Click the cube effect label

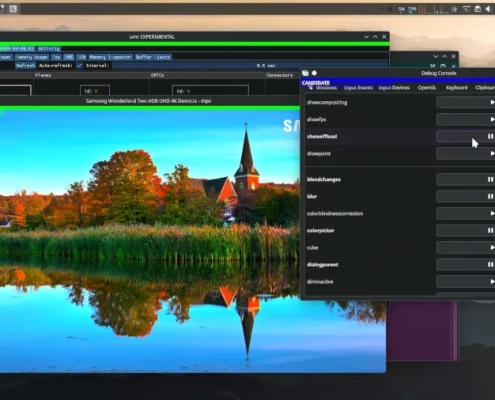312,247
